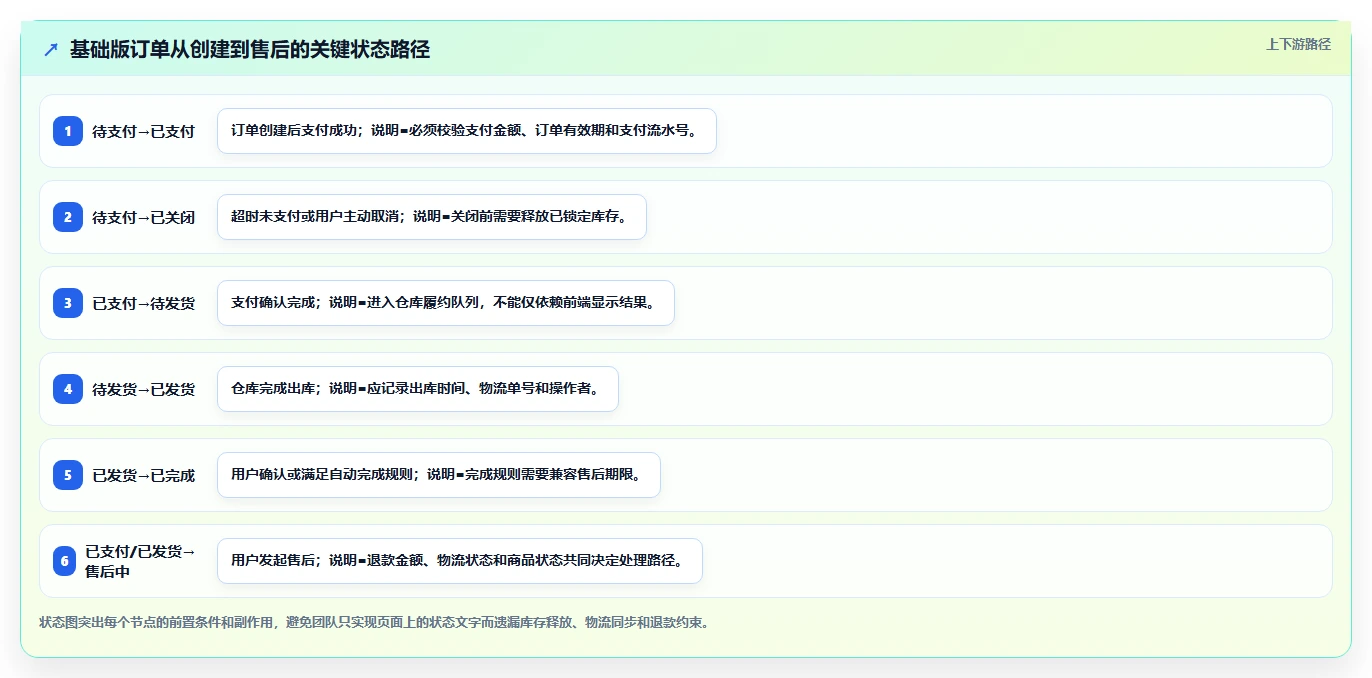Click the 已支付→待发货 state label
This screenshot has height=678, width=1372.
click(144, 303)
